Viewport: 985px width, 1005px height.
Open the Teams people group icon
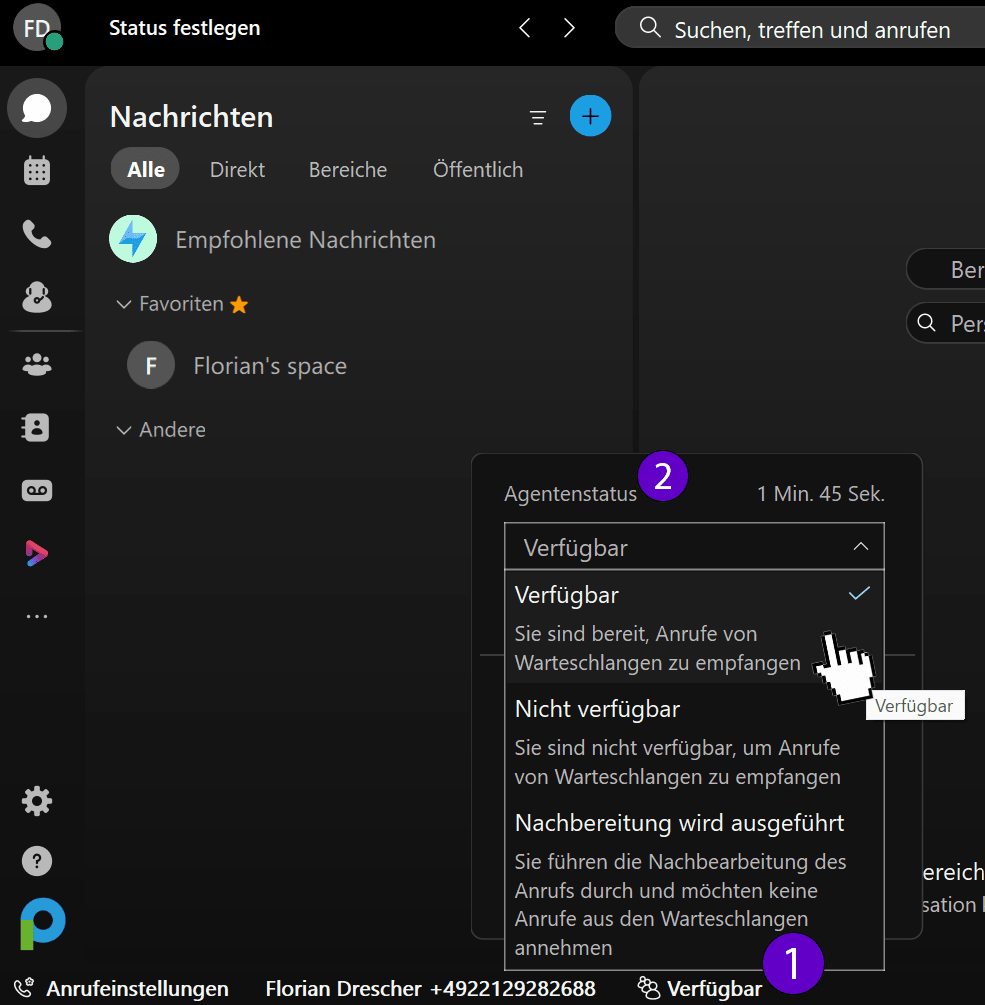click(x=37, y=365)
